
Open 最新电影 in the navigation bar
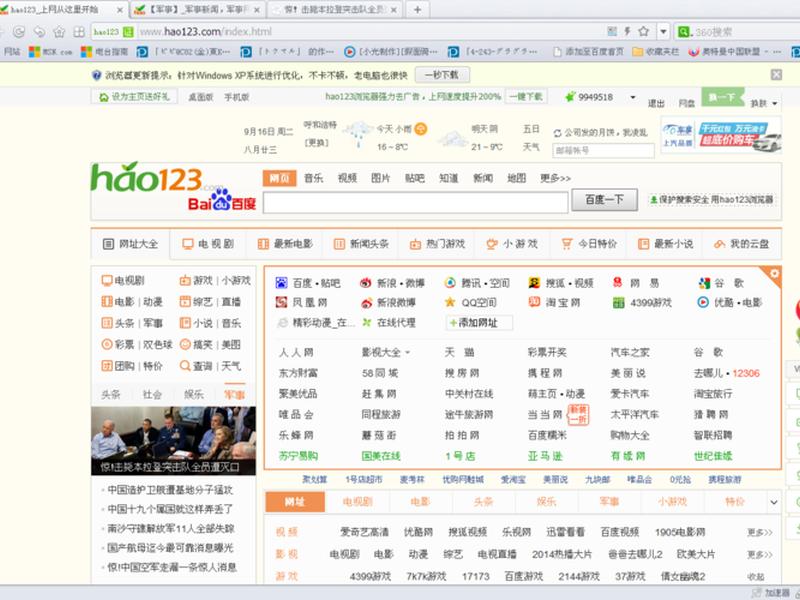(285, 244)
